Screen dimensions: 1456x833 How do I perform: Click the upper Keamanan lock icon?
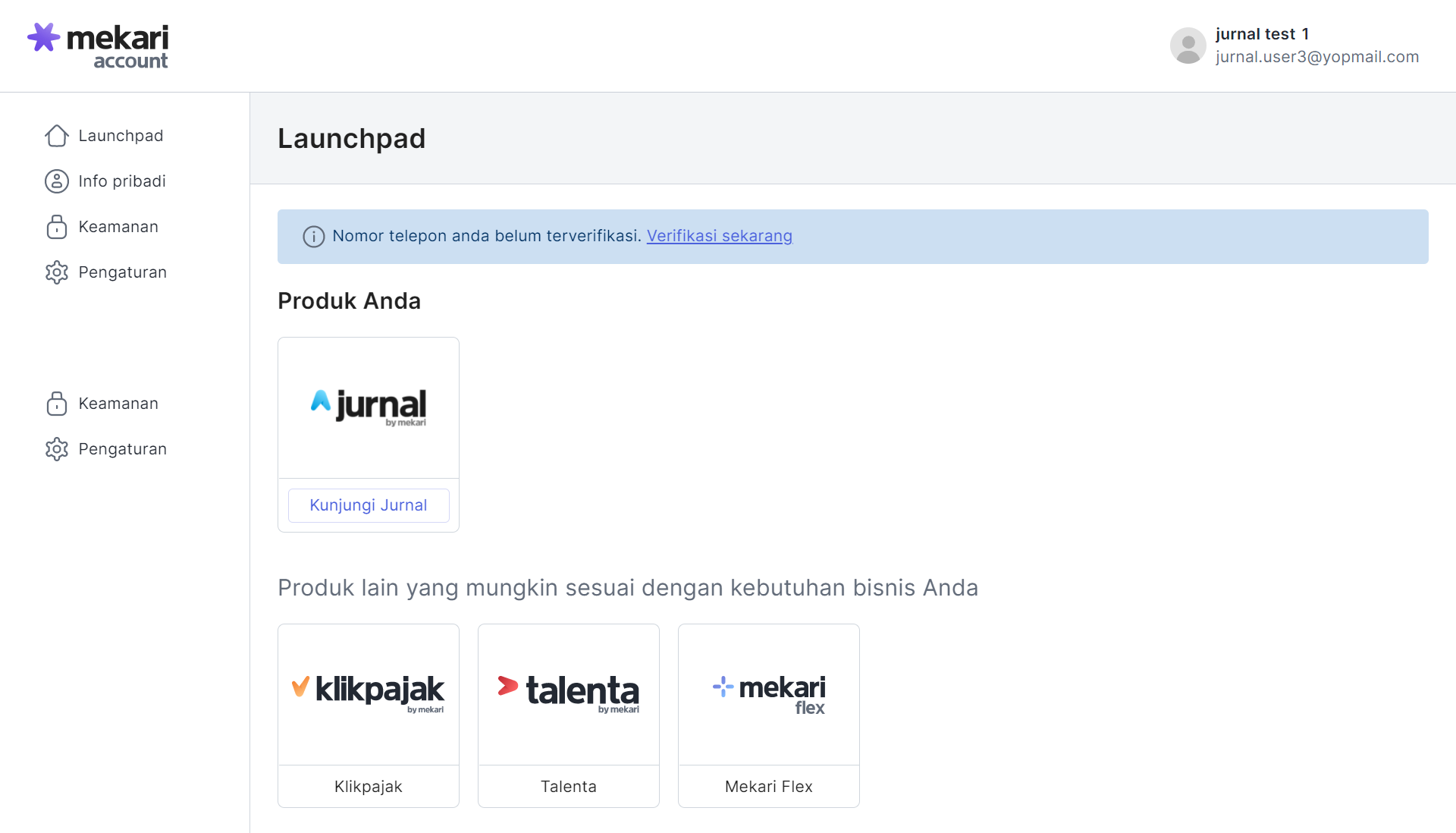click(x=57, y=227)
